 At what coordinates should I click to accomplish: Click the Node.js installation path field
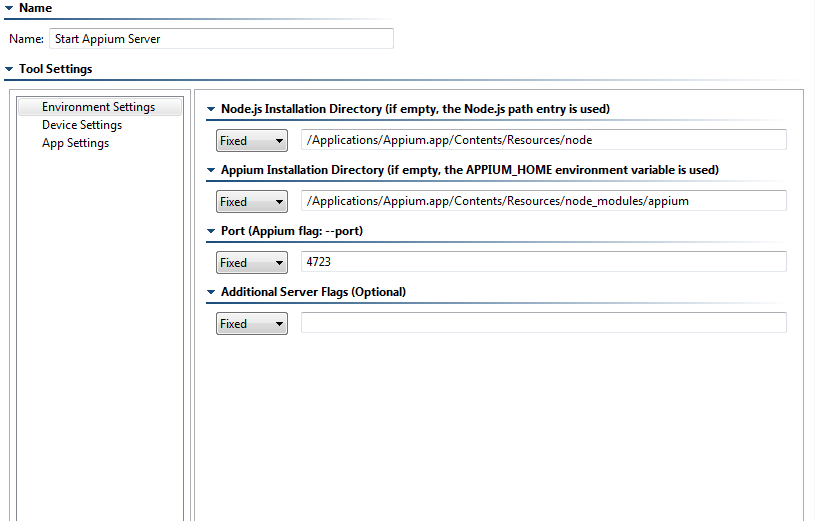tap(544, 140)
